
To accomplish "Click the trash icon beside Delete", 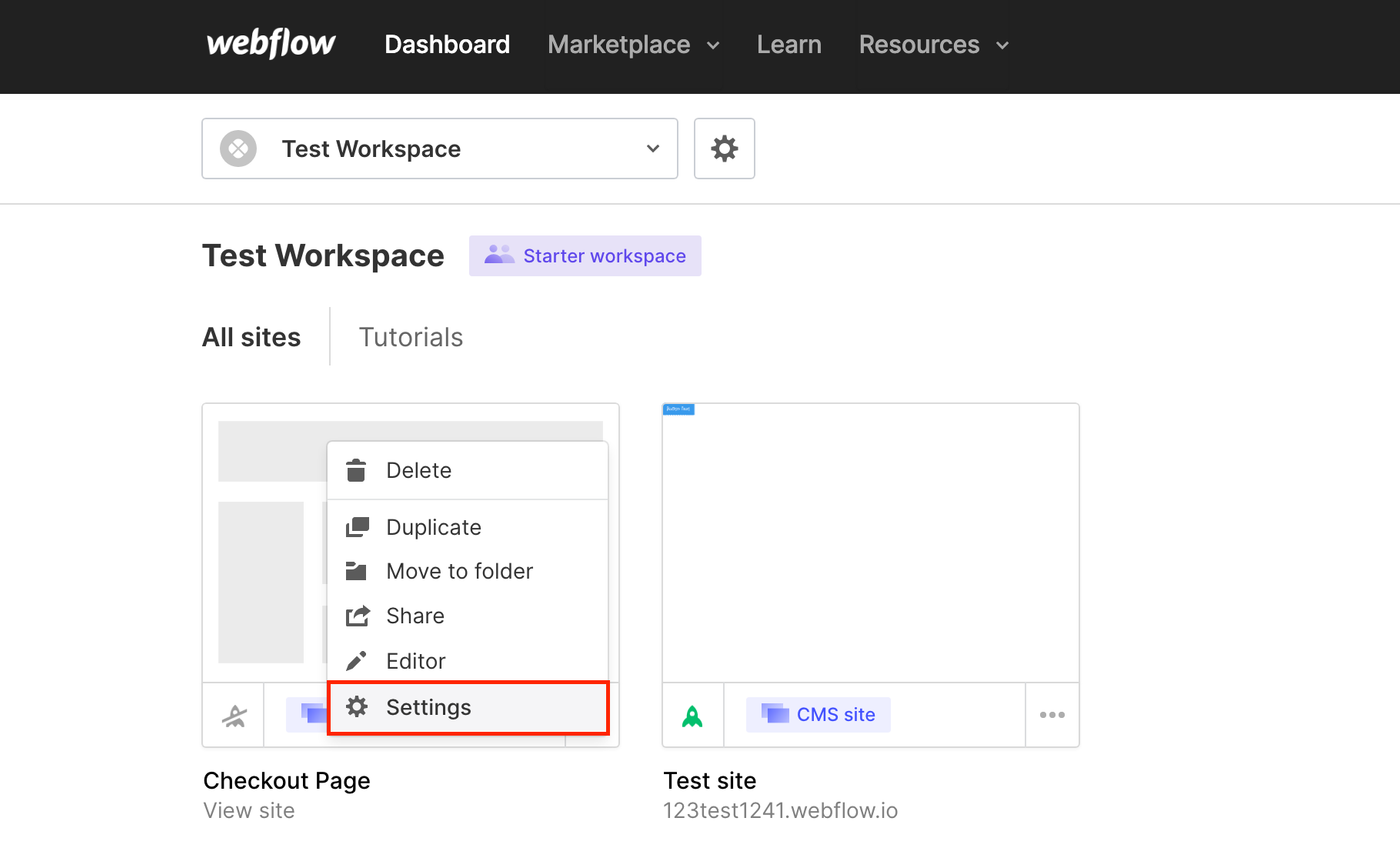I will (357, 470).
